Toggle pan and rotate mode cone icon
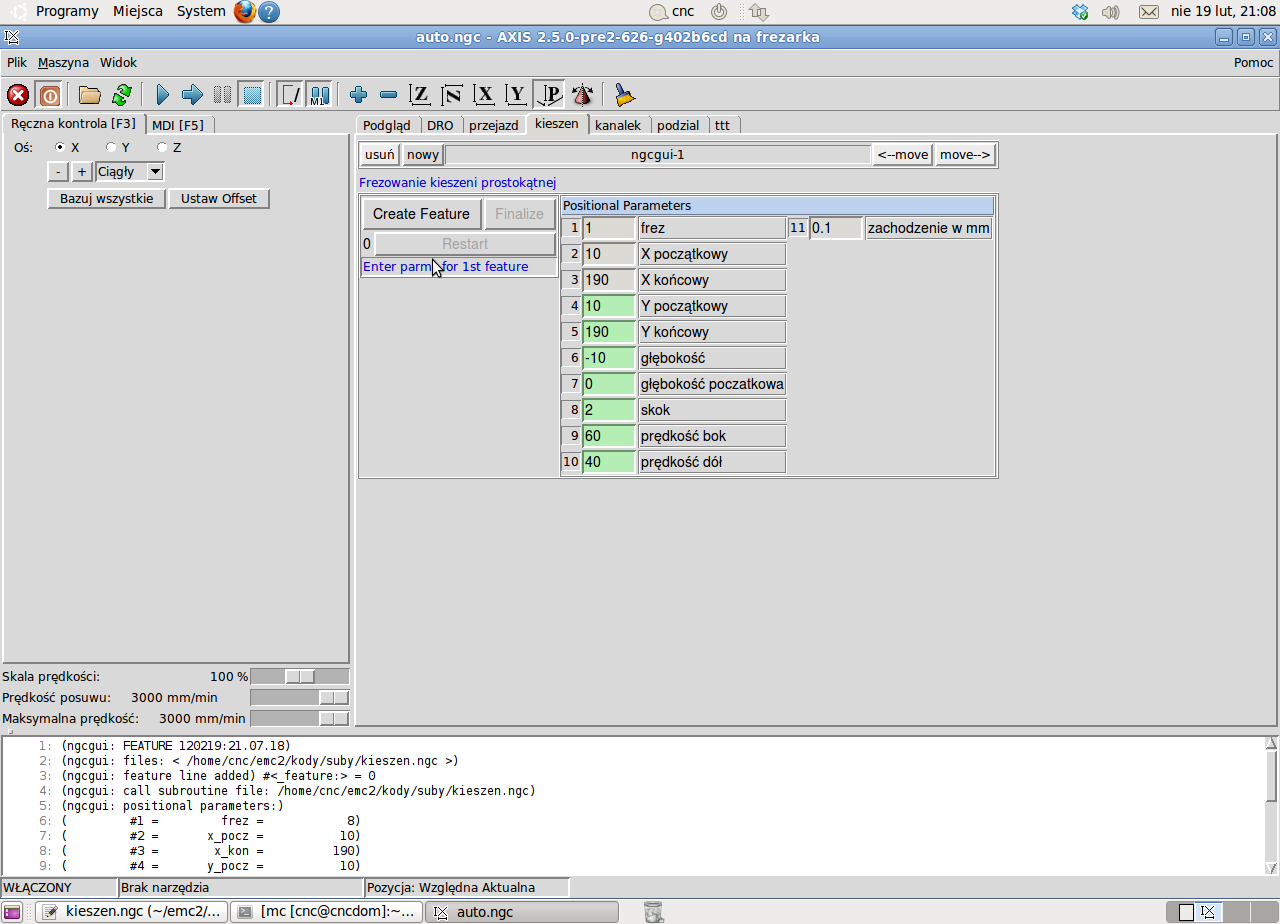 click(x=582, y=95)
